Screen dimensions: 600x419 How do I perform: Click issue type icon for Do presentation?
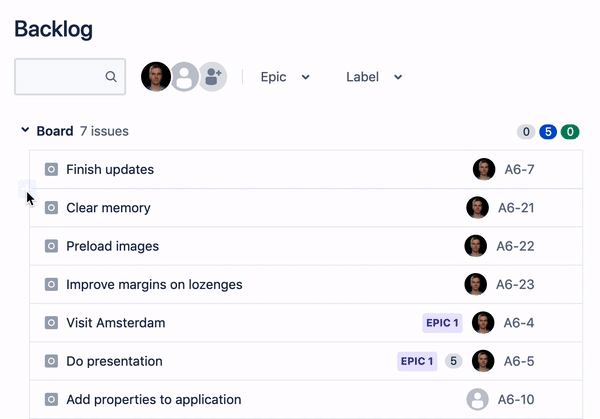(51, 361)
